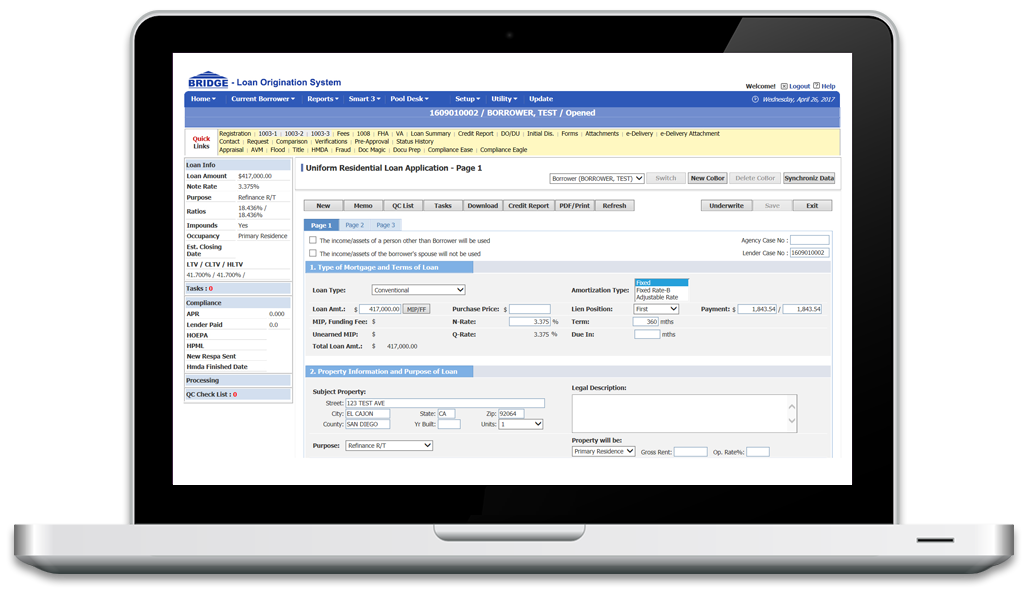Open the Credit Report quick link

point(475,134)
